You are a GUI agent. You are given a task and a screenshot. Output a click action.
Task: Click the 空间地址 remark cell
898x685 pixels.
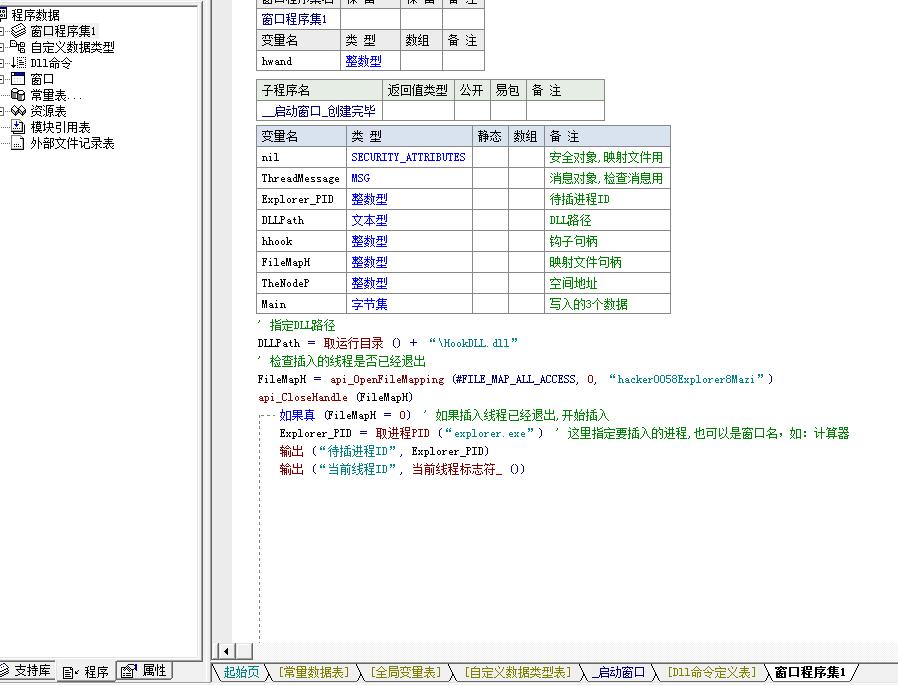607,283
